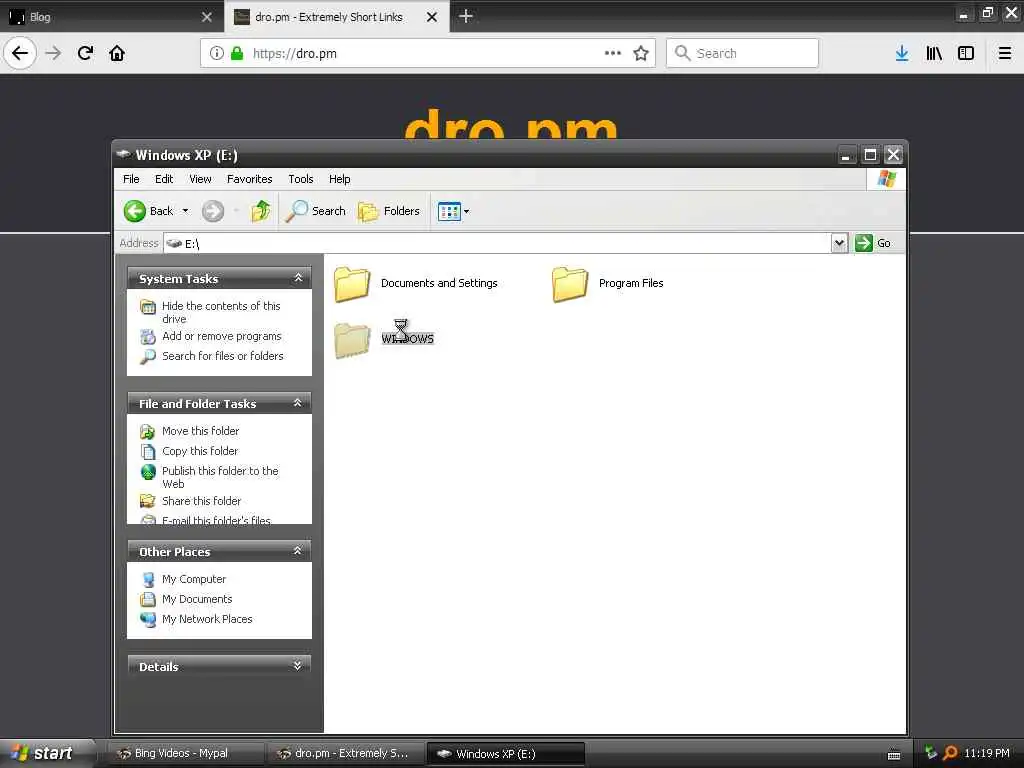Viewport: 1024px width, 768px height.
Task: Click the Up folder icon in Explorer
Action: [261, 211]
